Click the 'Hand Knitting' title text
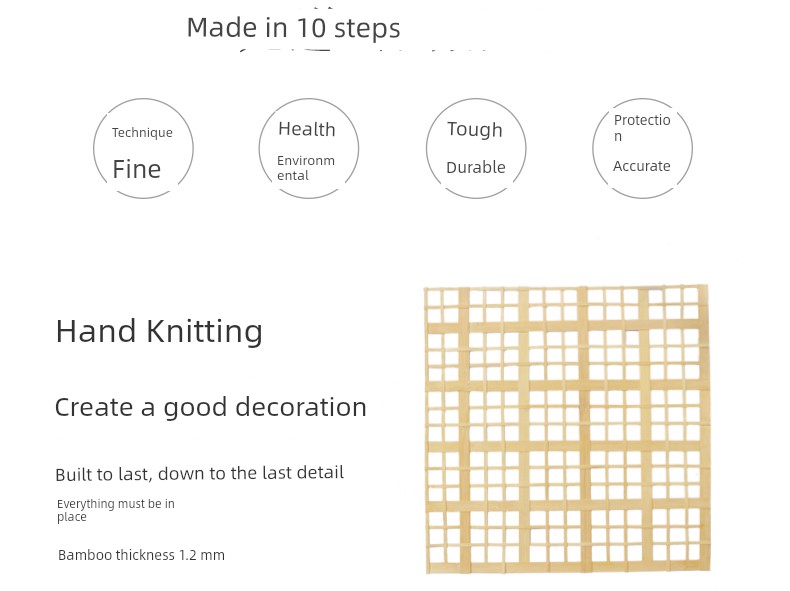 pos(159,332)
